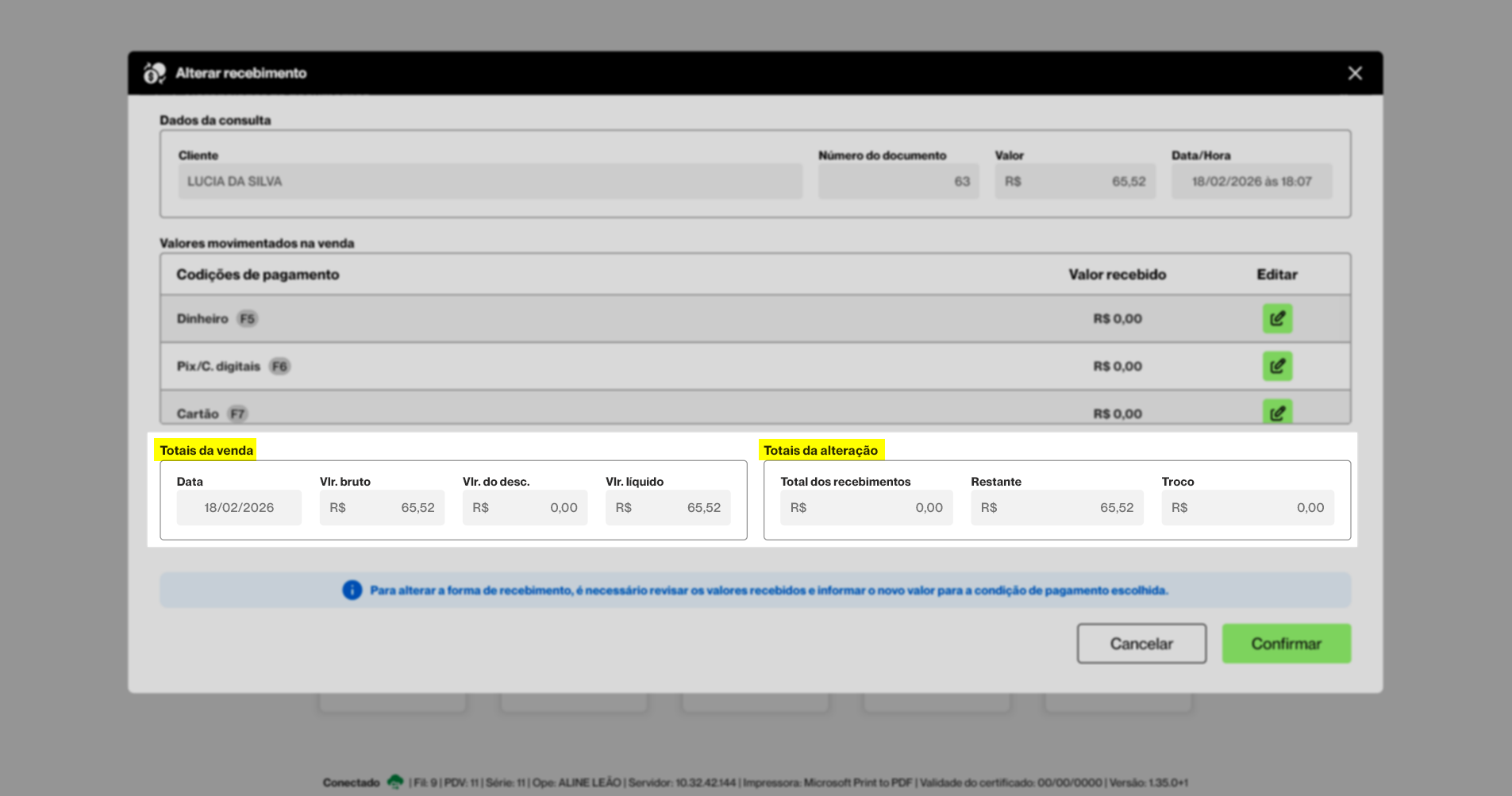
Task: Click the edit icon for Dinheiro row
Action: pos(1277,318)
